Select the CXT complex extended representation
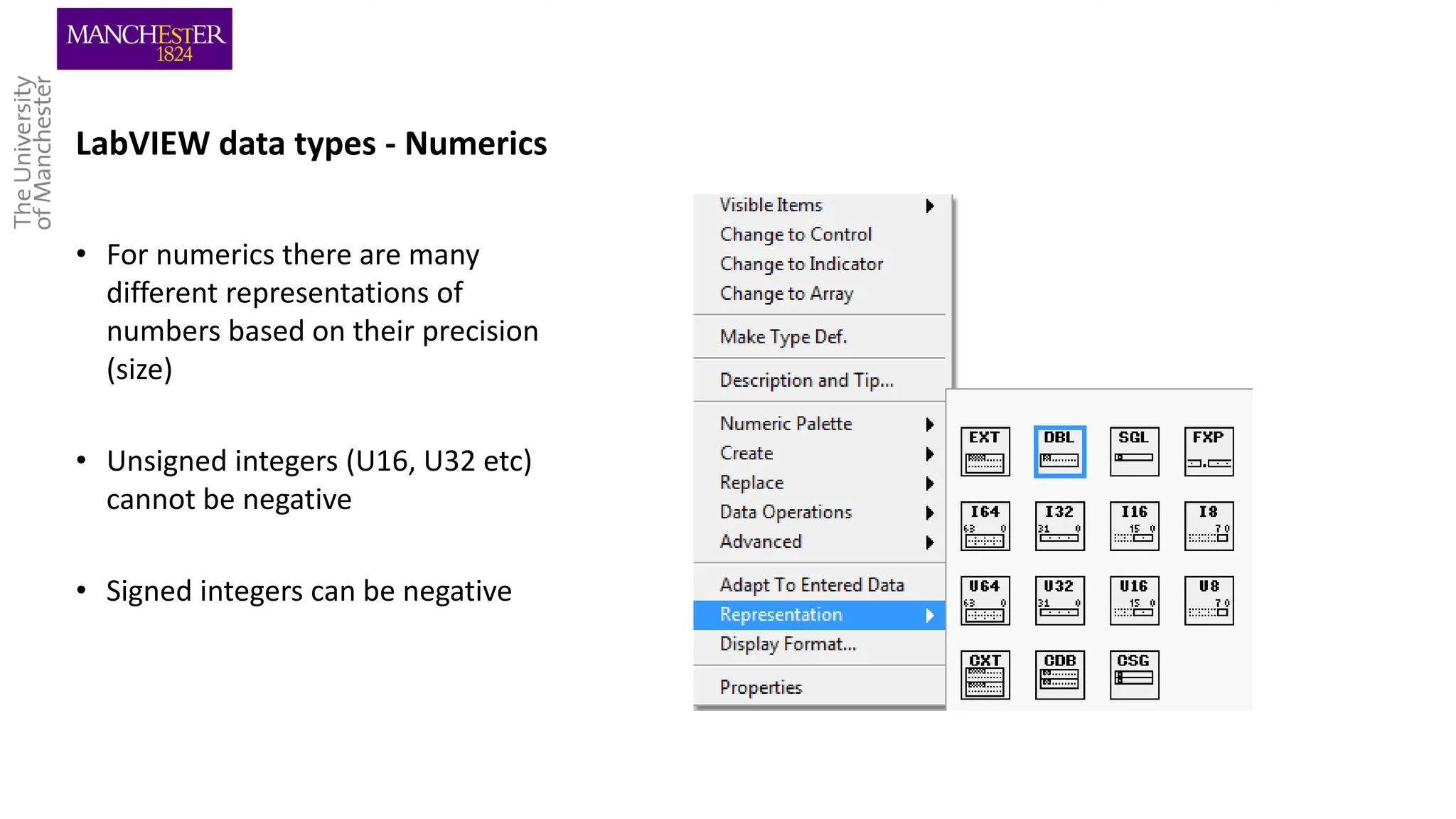Image resolution: width=1456 pixels, height=819 pixels. pyautogui.click(x=985, y=675)
